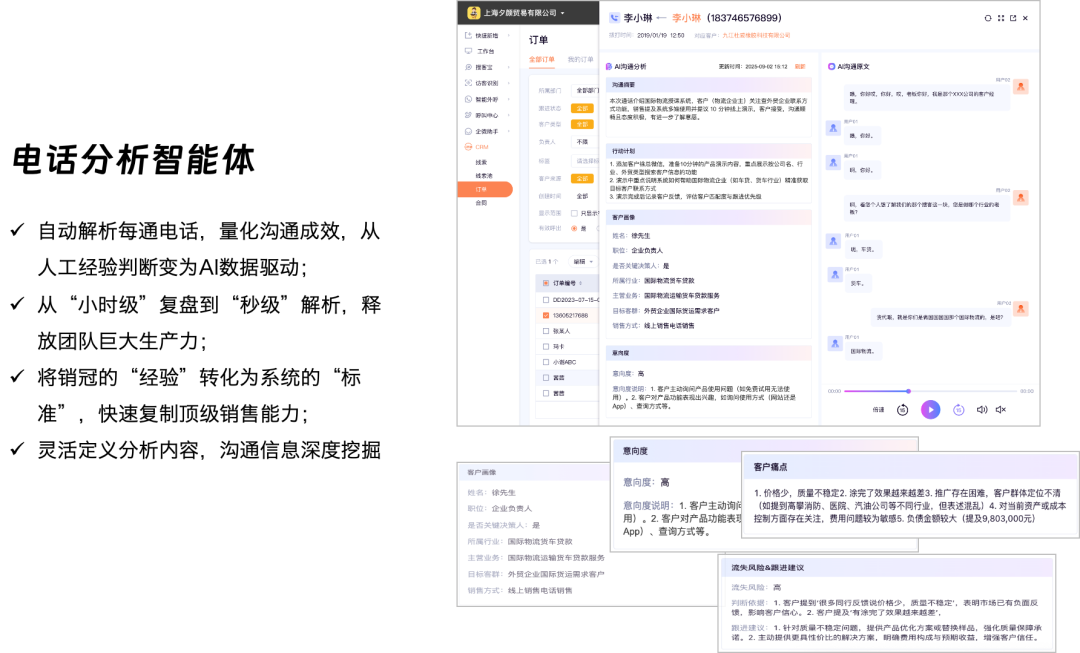Click the 客户痛点 card heading
Viewport: 1080px width, 653px height.
[770, 467]
